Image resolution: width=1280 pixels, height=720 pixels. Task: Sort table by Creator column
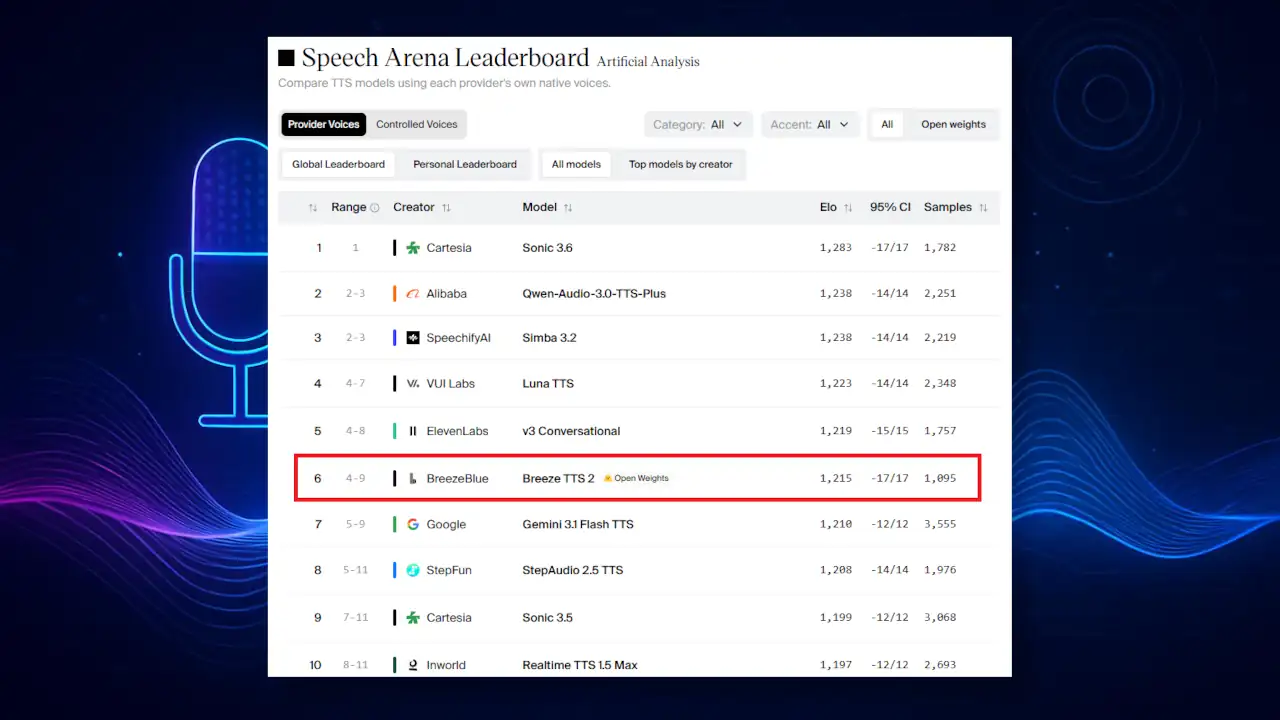[446, 208]
